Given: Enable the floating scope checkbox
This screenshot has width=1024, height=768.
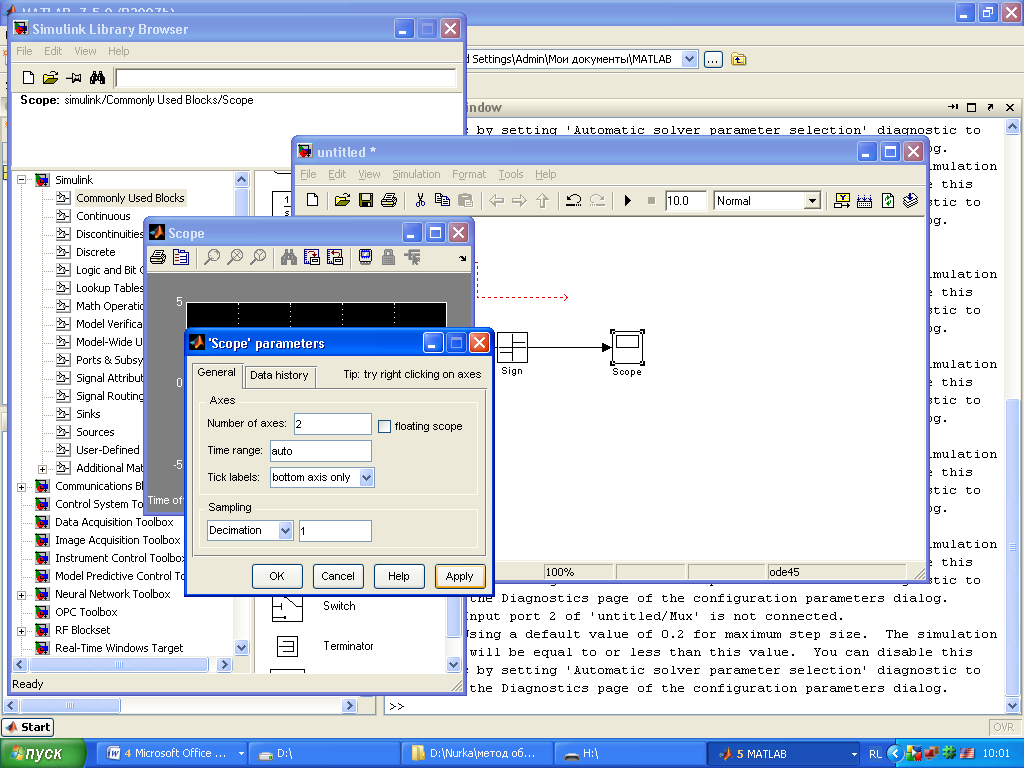Looking at the screenshot, I should tap(385, 426).
